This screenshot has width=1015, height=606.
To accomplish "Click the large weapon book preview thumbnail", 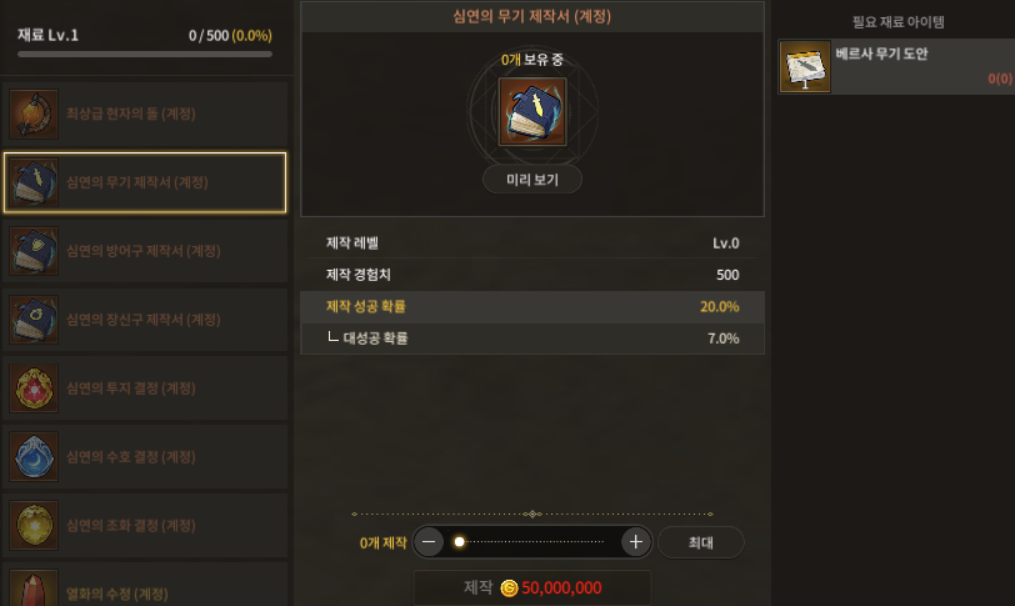I will coord(532,111).
